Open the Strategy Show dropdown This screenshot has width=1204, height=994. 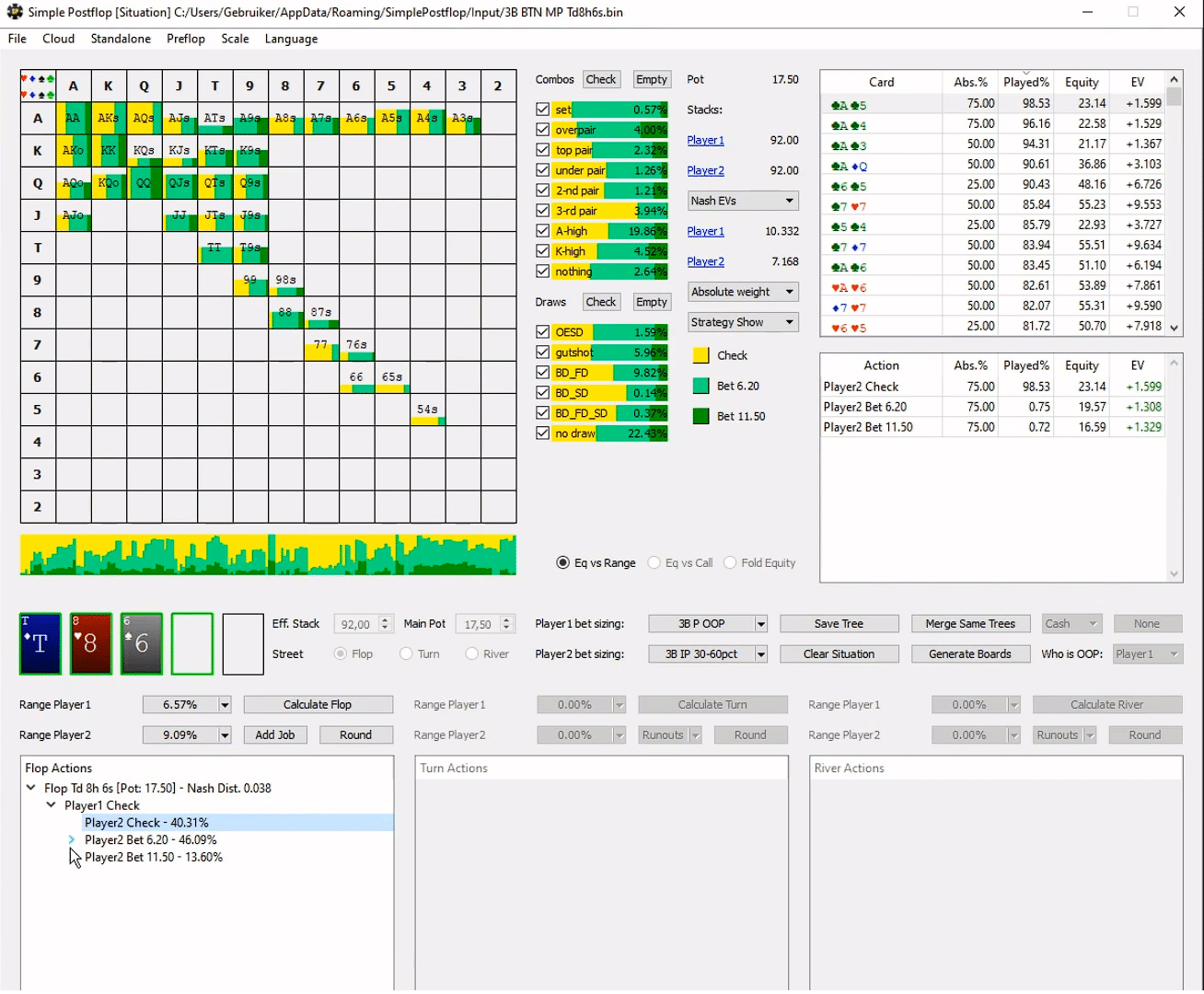pos(742,322)
